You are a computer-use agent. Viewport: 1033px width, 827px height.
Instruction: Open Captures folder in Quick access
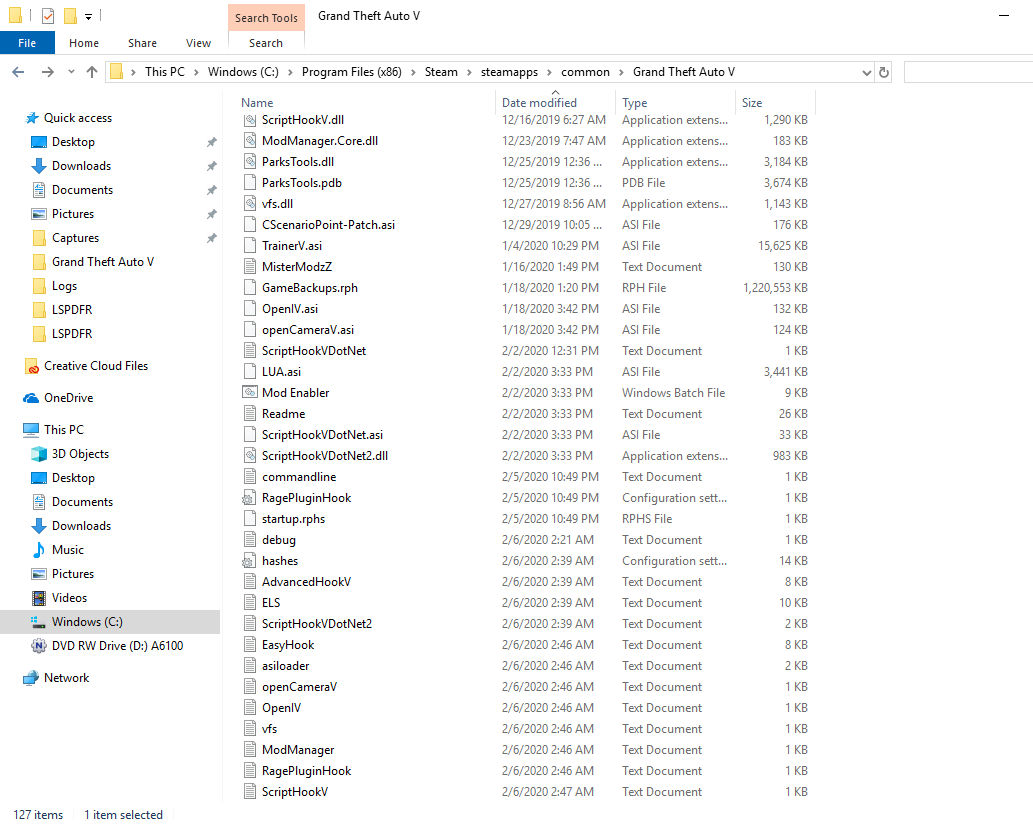coord(75,238)
